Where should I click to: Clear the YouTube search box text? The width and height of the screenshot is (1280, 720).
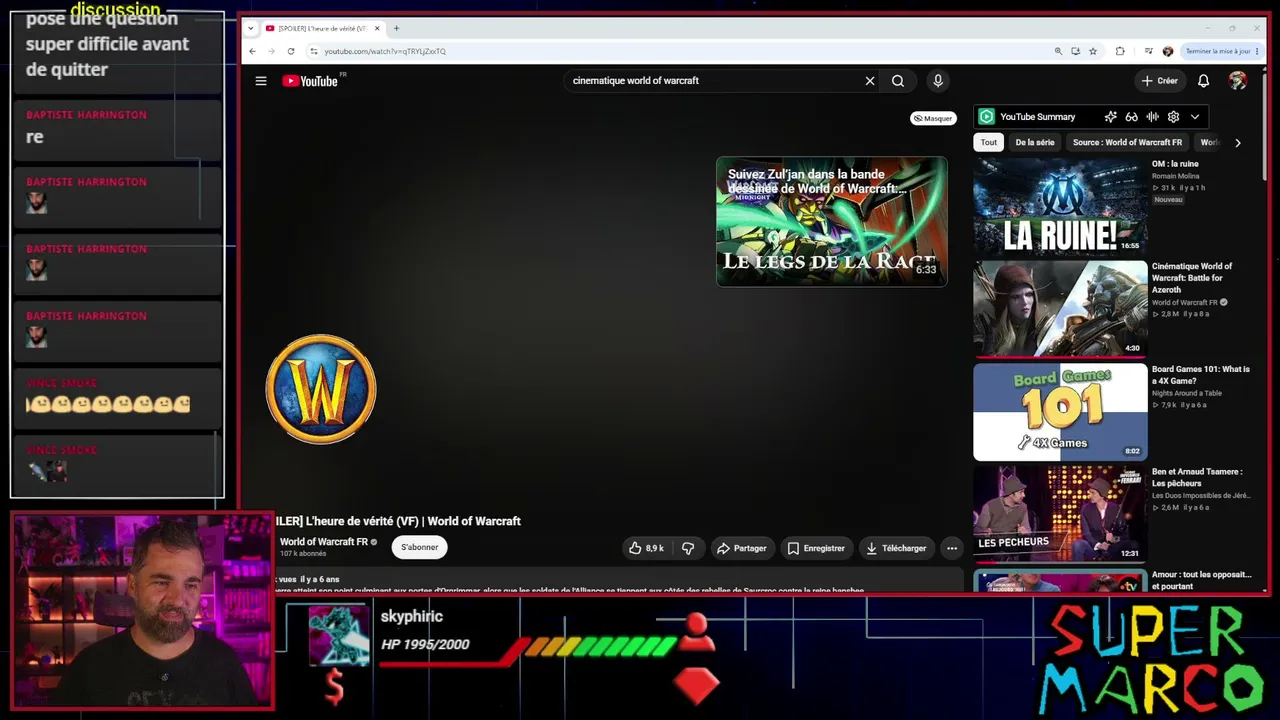coord(870,81)
